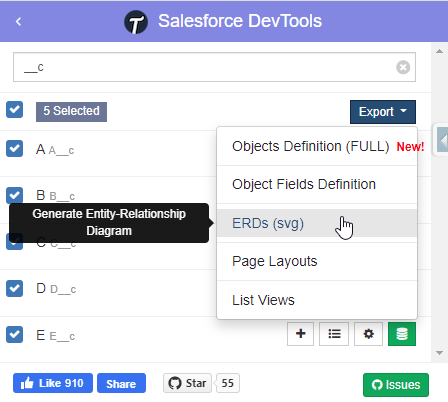Click the Facebook Like 910 button

click(53, 383)
